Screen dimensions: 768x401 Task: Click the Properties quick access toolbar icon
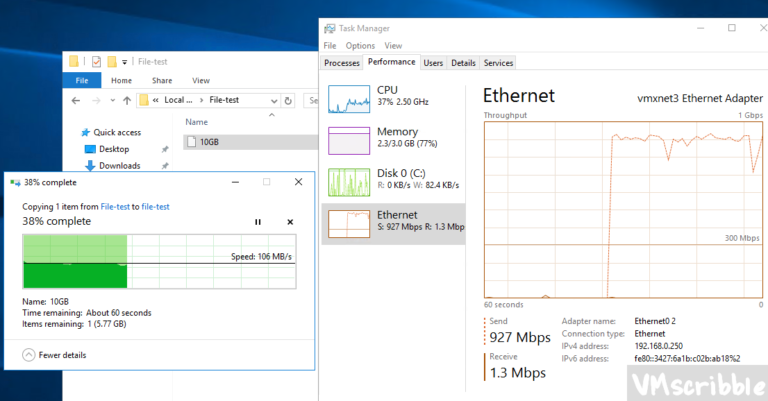96,61
